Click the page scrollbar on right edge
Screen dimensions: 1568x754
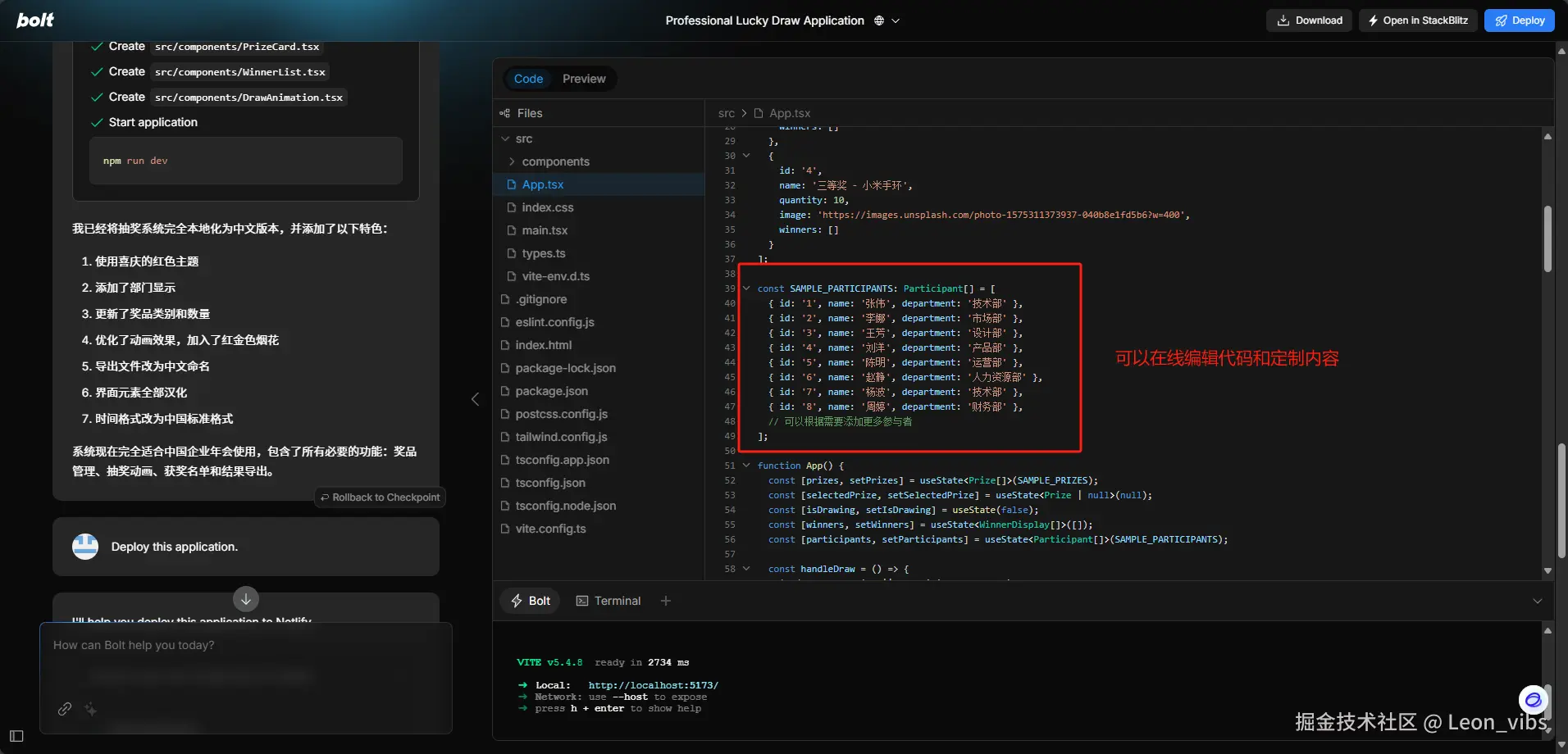coord(1561,500)
